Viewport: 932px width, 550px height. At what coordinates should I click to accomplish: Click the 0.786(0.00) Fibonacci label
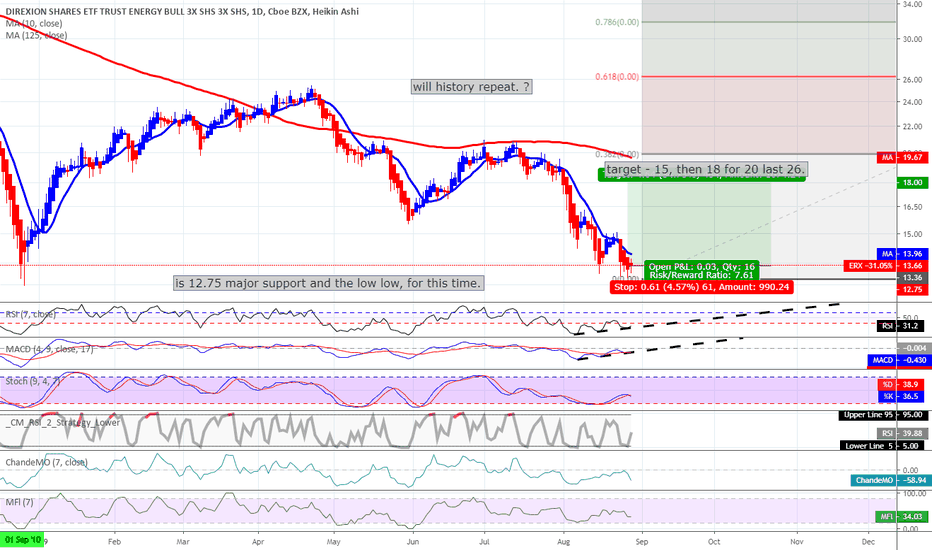pos(617,23)
